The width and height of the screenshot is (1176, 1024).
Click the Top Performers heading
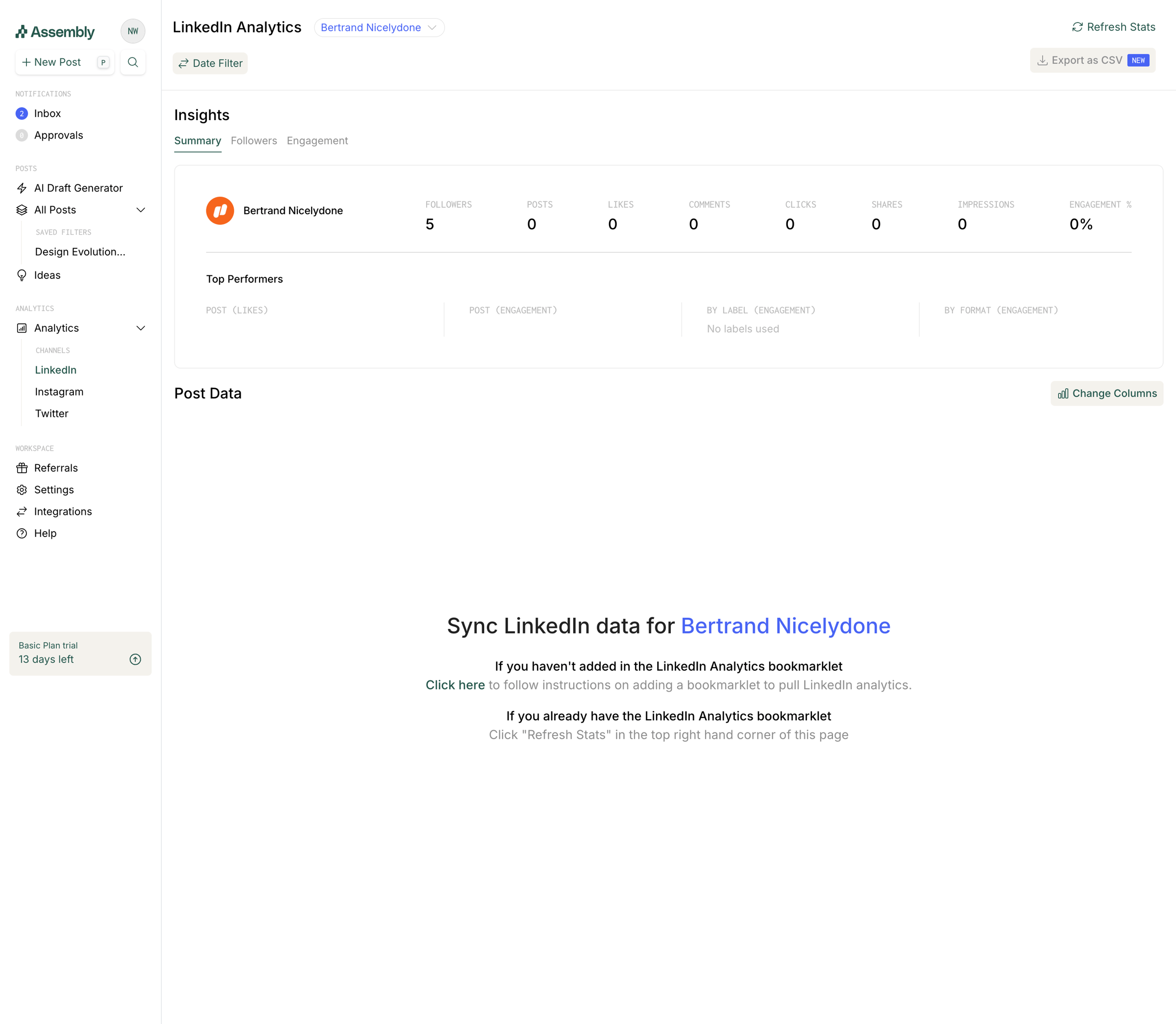point(245,279)
